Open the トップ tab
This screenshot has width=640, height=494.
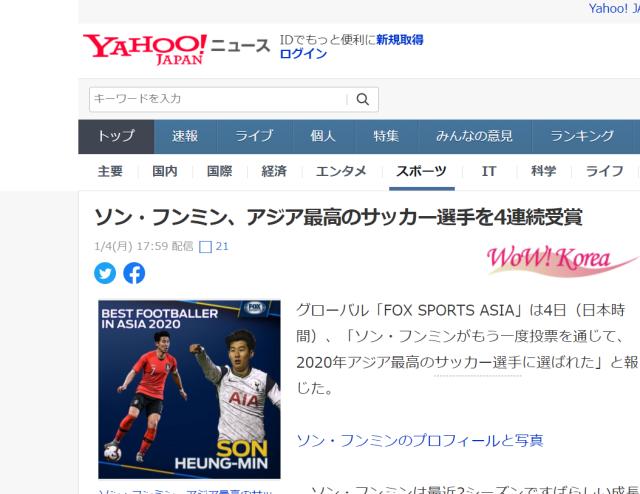pos(116,136)
